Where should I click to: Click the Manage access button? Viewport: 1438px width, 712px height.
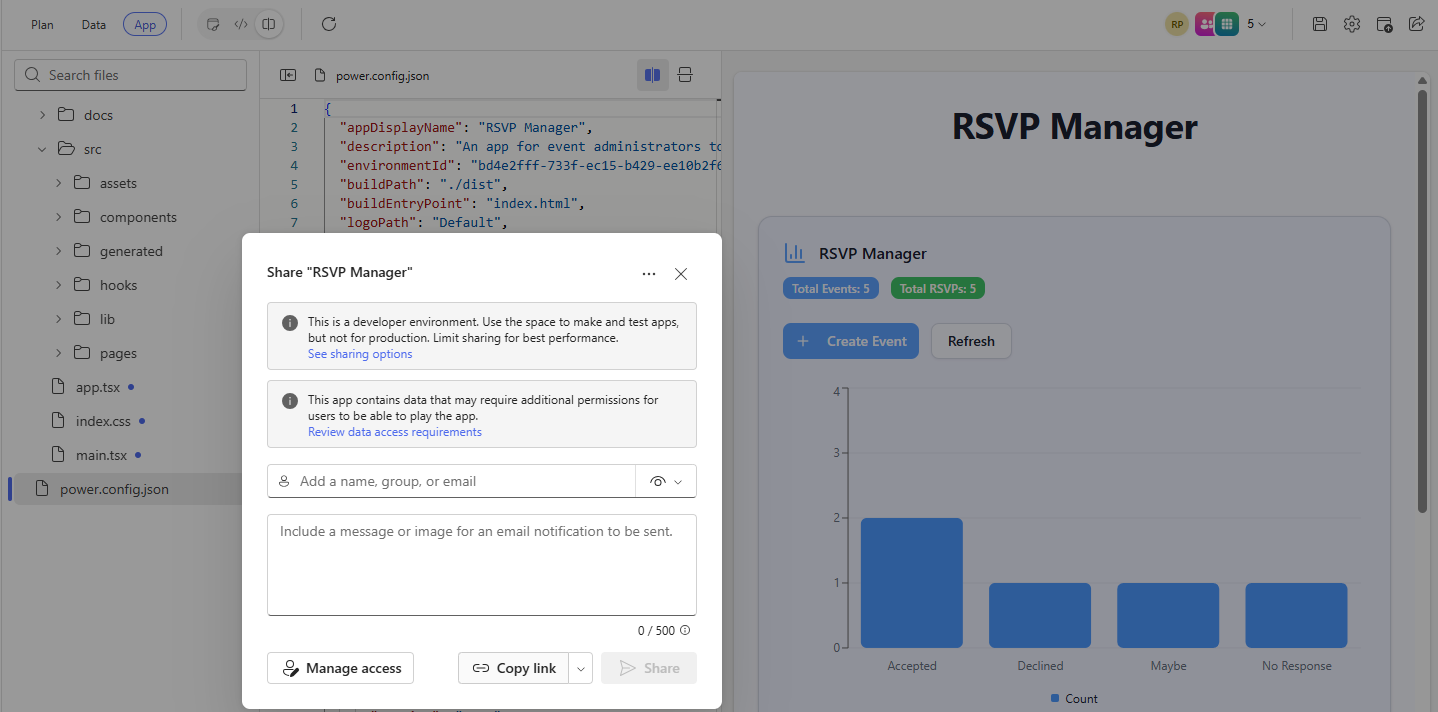point(340,669)
